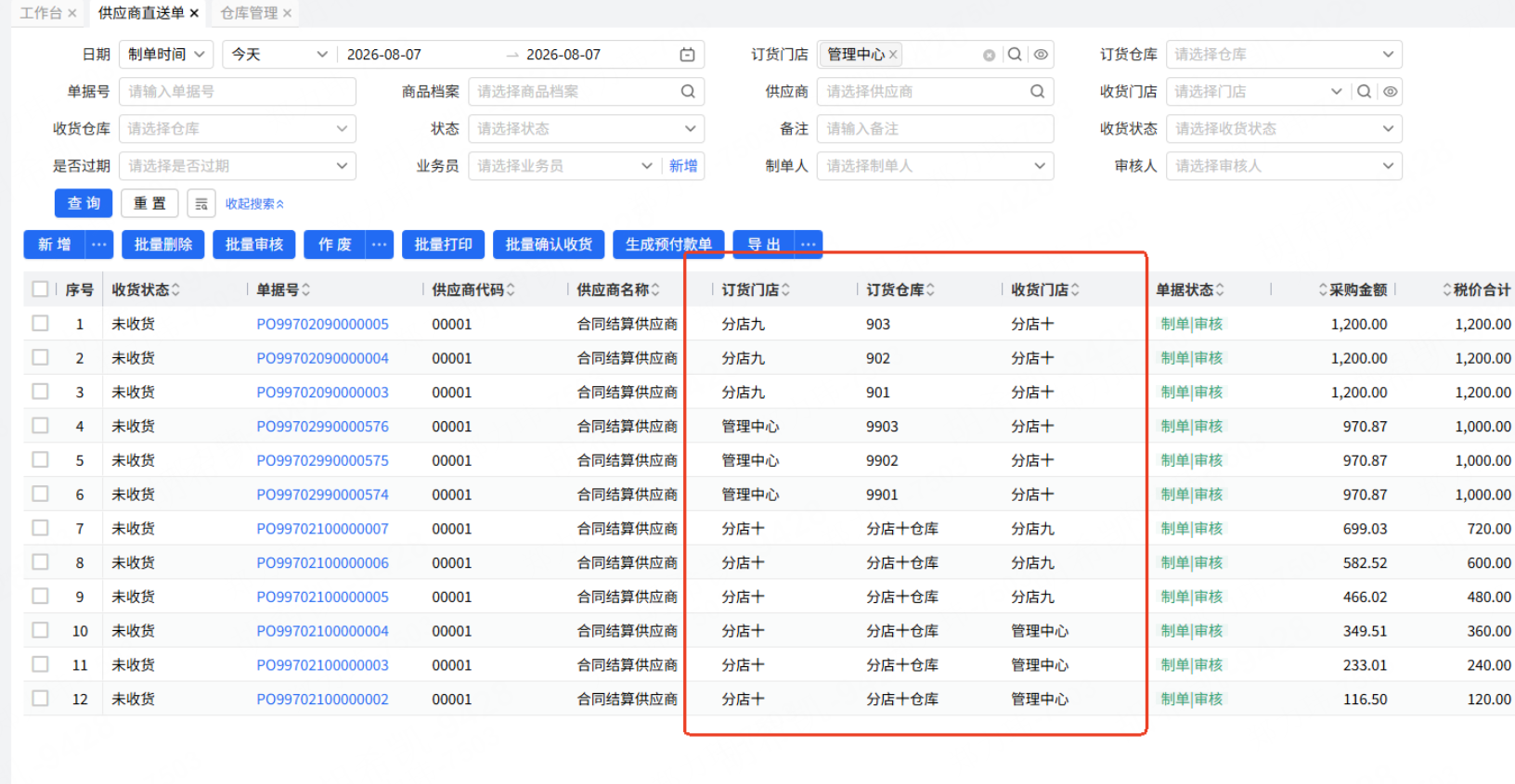1515x784 pixels.
Task: Sort by 采购金额 column
Action: pos(1323,289)
